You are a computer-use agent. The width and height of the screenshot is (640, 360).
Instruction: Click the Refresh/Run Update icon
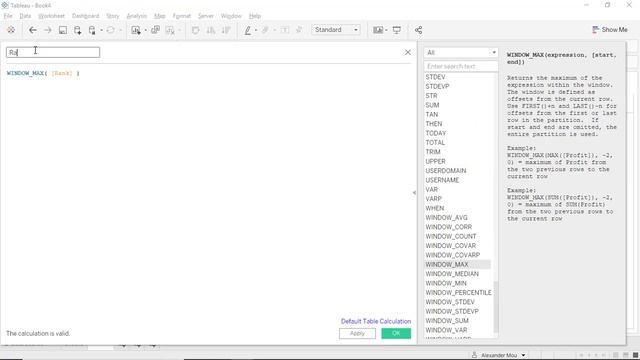pos(110,30)
